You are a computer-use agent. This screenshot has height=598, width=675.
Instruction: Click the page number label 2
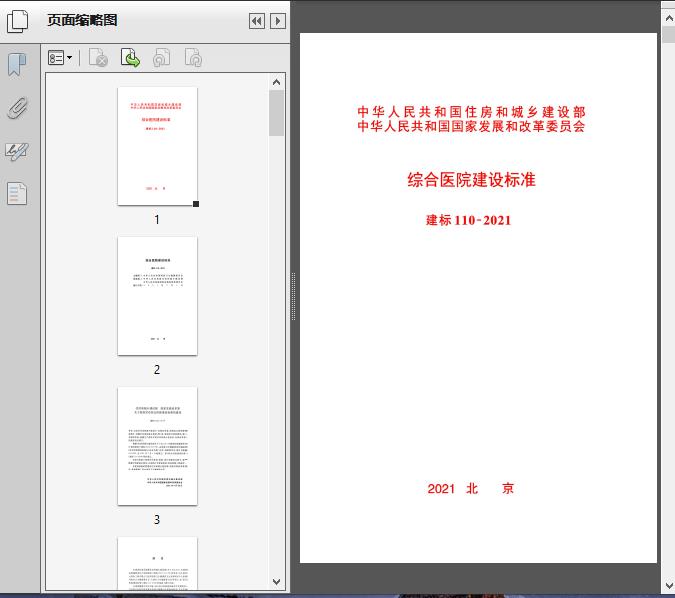(x=157, y=369)
